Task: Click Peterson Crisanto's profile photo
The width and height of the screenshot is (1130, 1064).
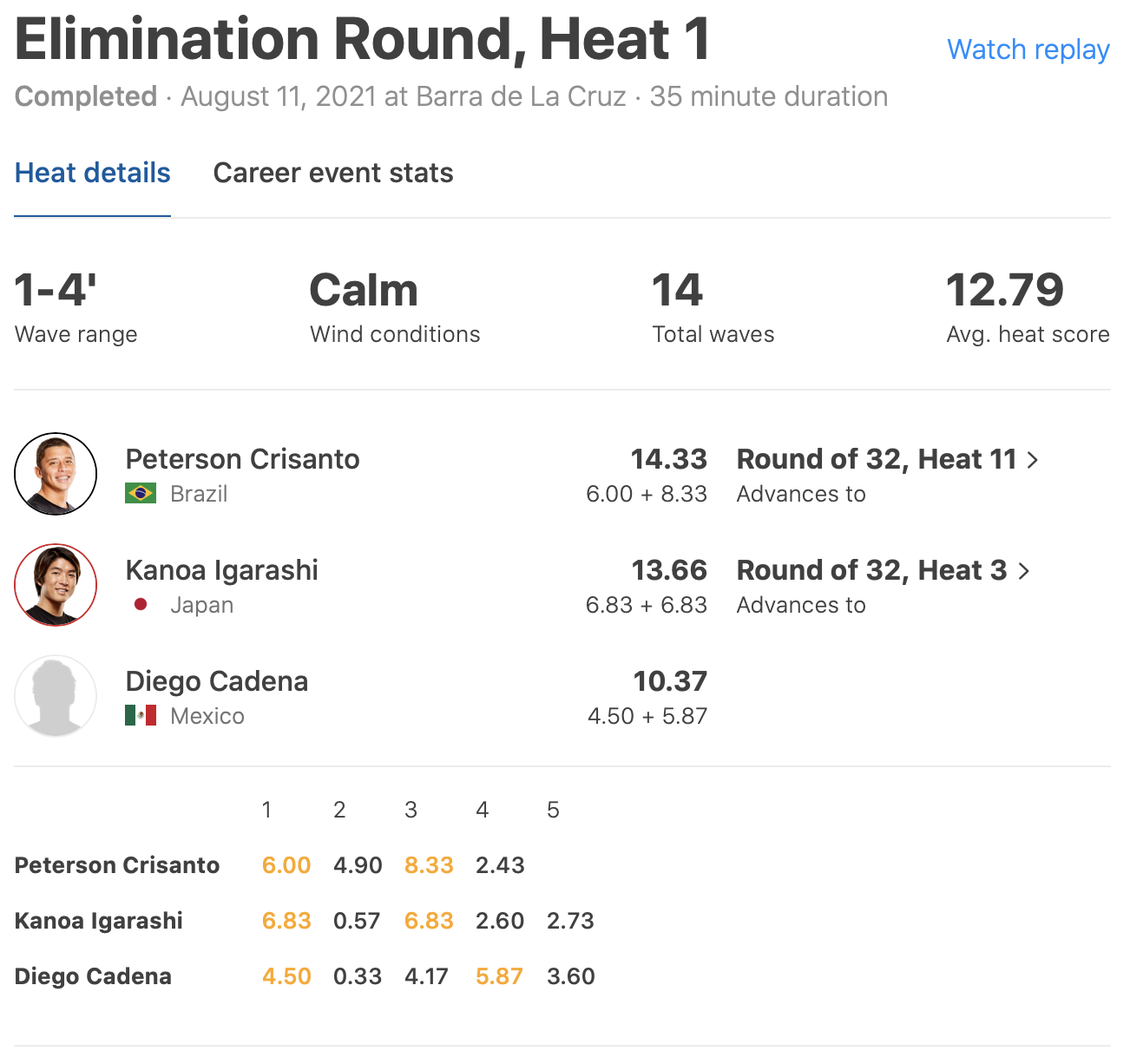Action: (x=56, y=474)
